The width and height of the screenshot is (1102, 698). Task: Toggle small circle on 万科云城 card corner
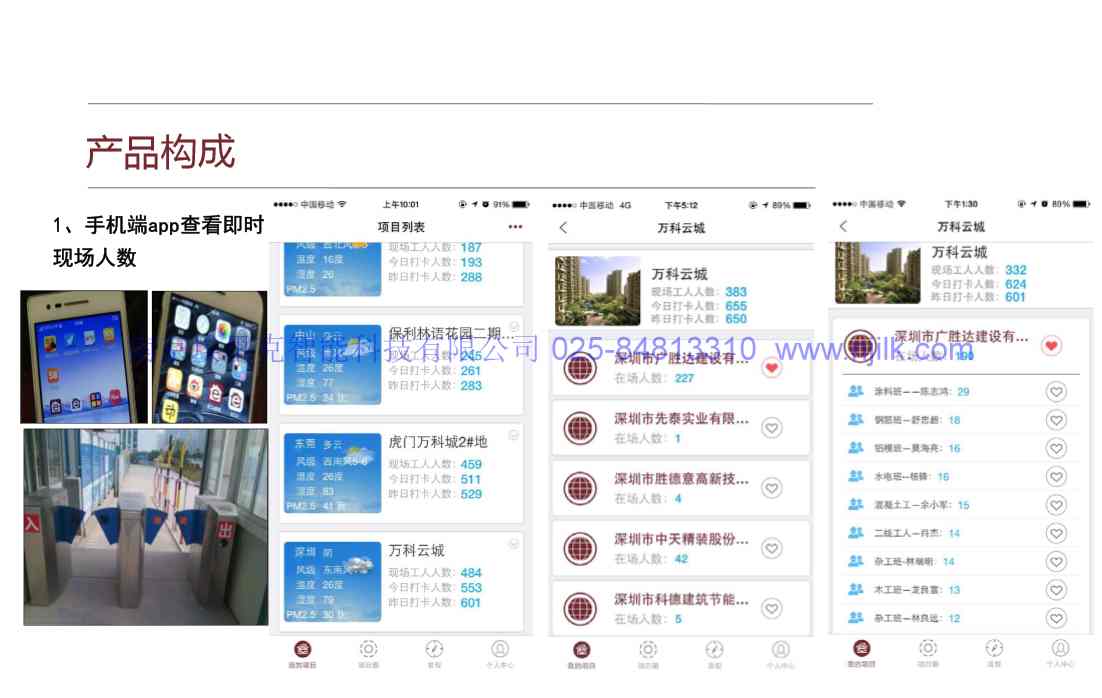[x=514, y=543]
